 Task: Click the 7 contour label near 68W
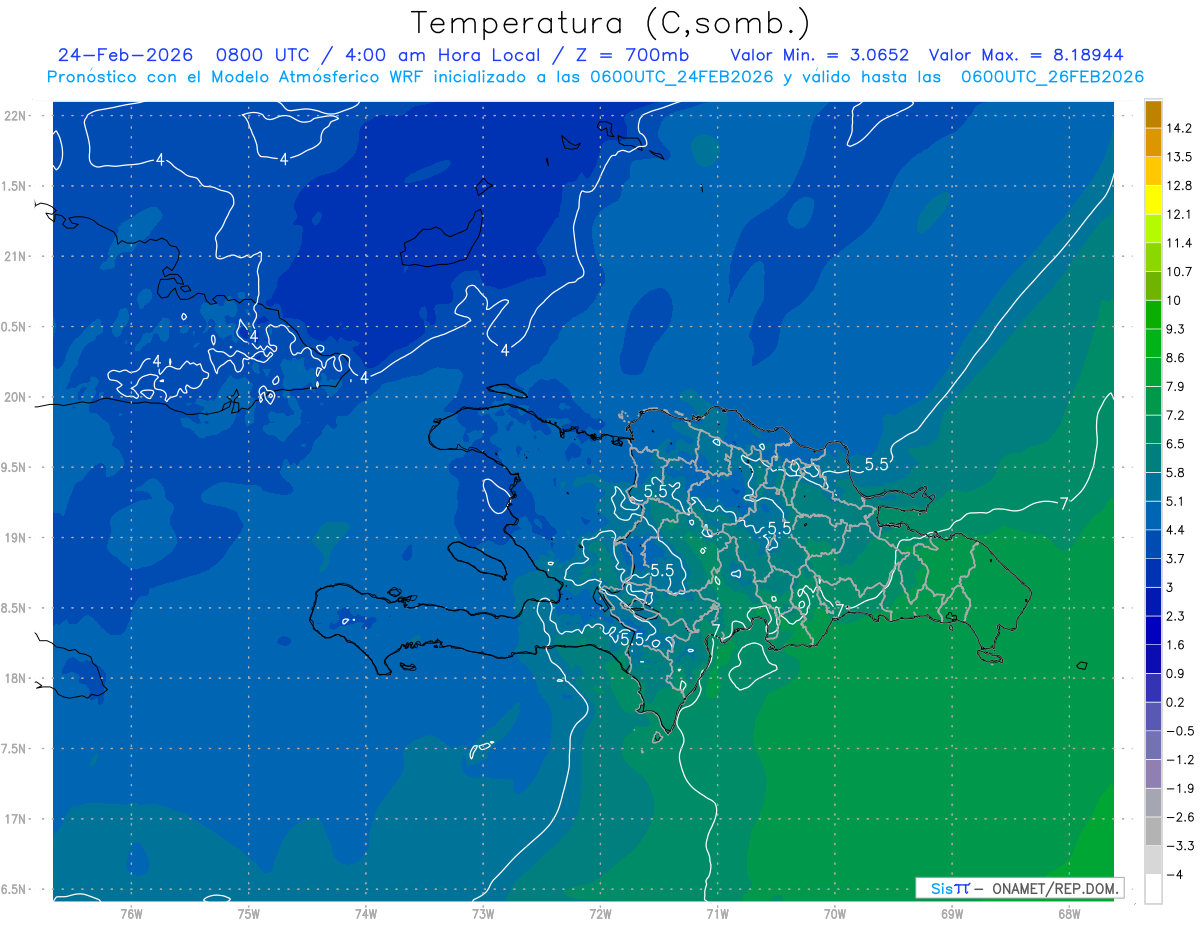(1064, 502)
